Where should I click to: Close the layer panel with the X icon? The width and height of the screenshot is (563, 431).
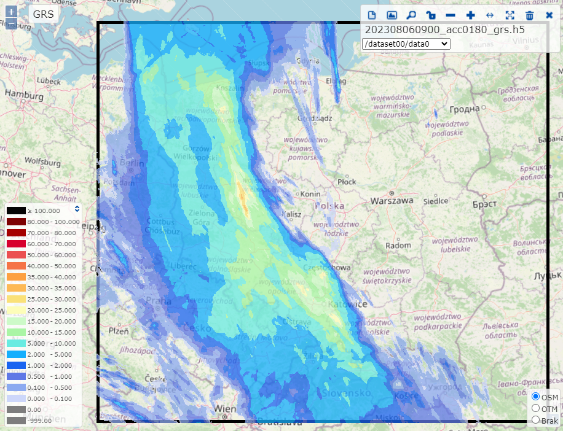click(549, 15)
